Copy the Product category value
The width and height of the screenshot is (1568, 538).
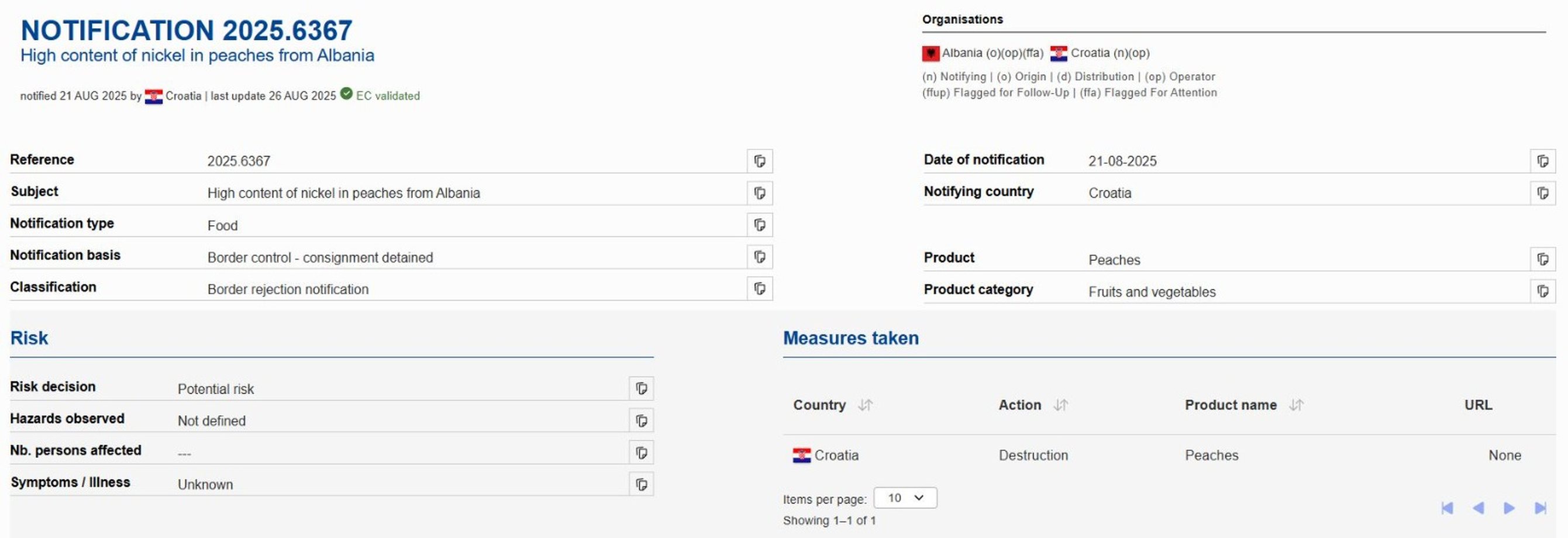(x=1542, y=292)
